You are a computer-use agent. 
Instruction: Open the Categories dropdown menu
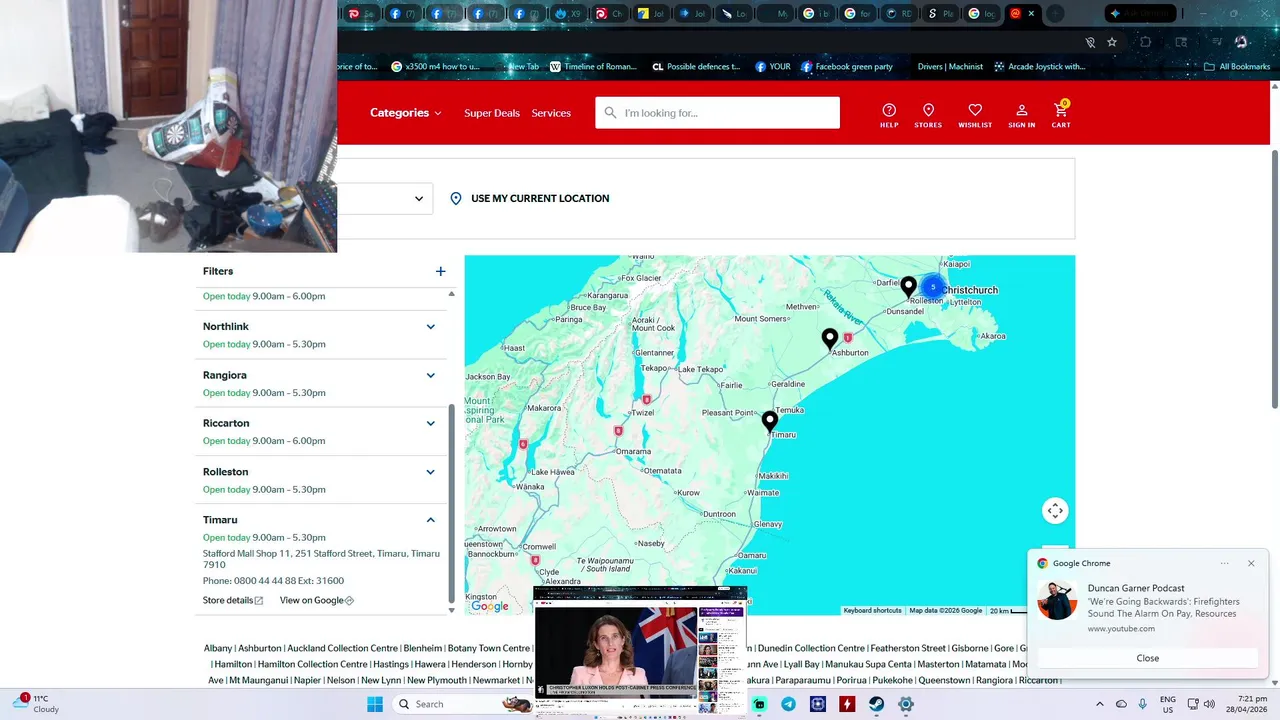pos(405,113)
